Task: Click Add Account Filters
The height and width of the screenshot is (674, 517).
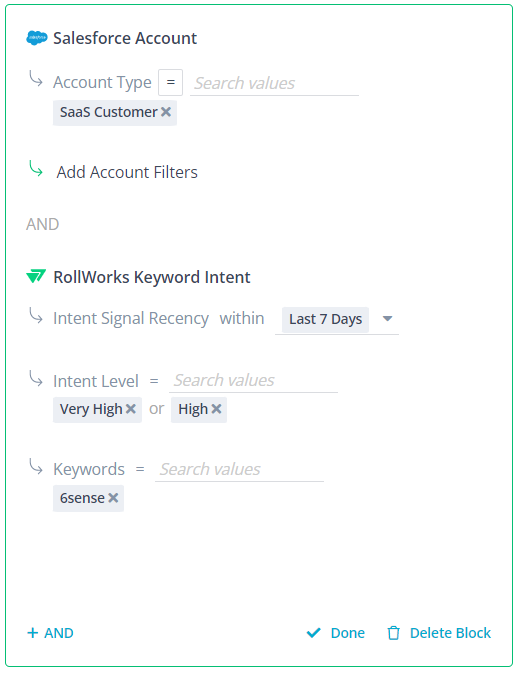Action: (x=127, y=172)
